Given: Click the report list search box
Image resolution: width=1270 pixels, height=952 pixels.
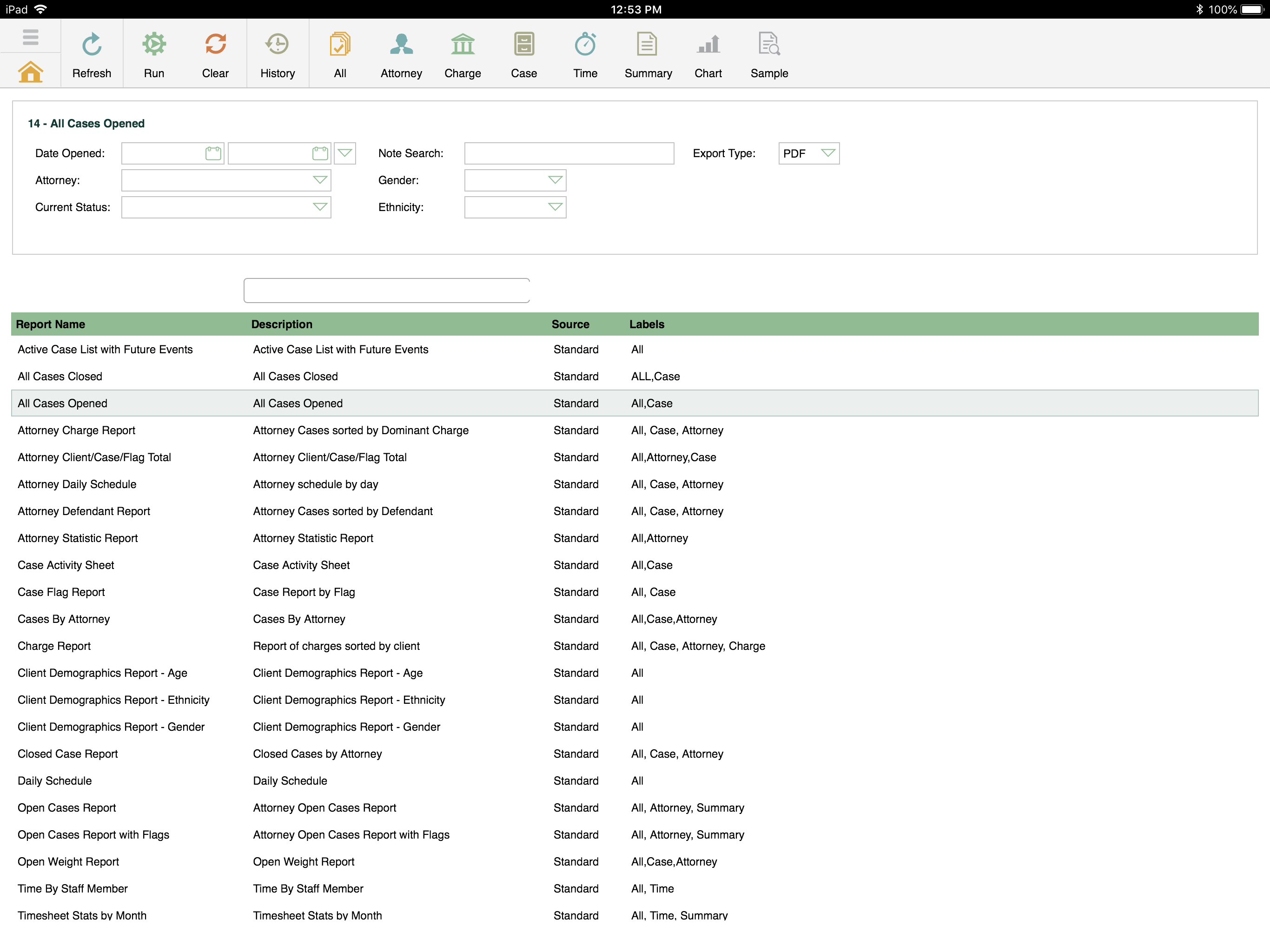Looking at the screenshot, I should (386, 291).
